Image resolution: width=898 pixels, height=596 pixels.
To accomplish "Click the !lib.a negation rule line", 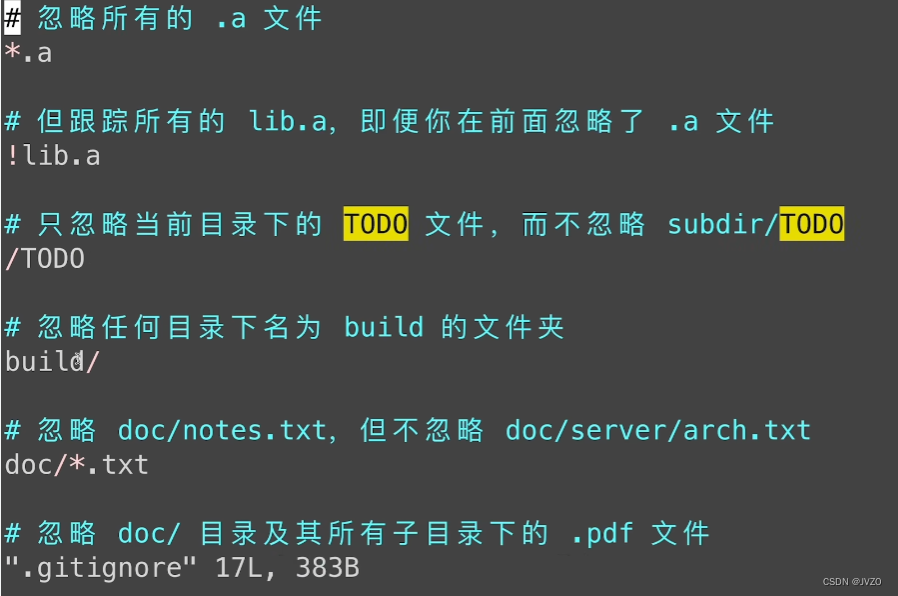I will click(x=53, y=156).
